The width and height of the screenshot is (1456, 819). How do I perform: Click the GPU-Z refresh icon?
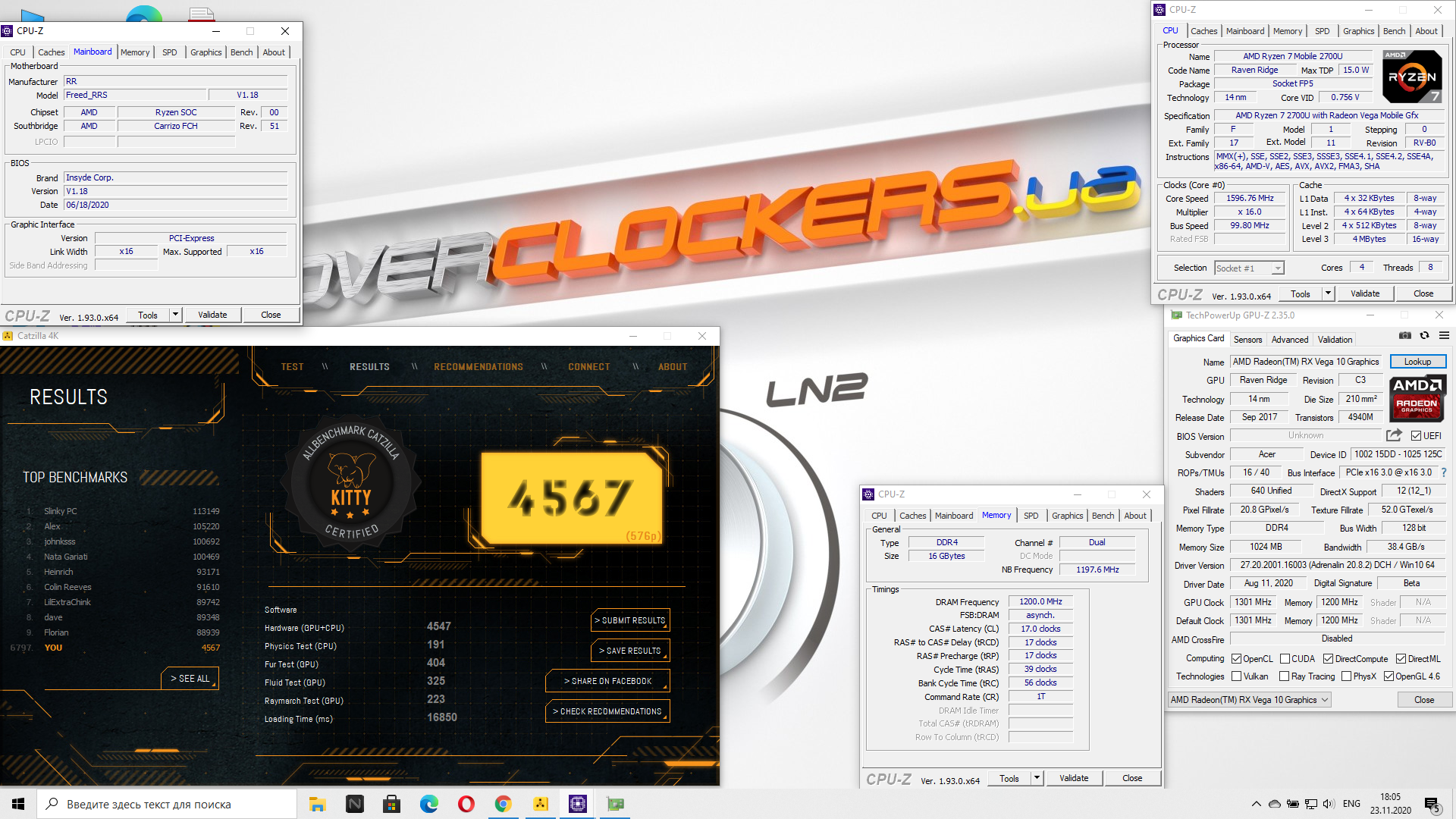coord(1425,335)
